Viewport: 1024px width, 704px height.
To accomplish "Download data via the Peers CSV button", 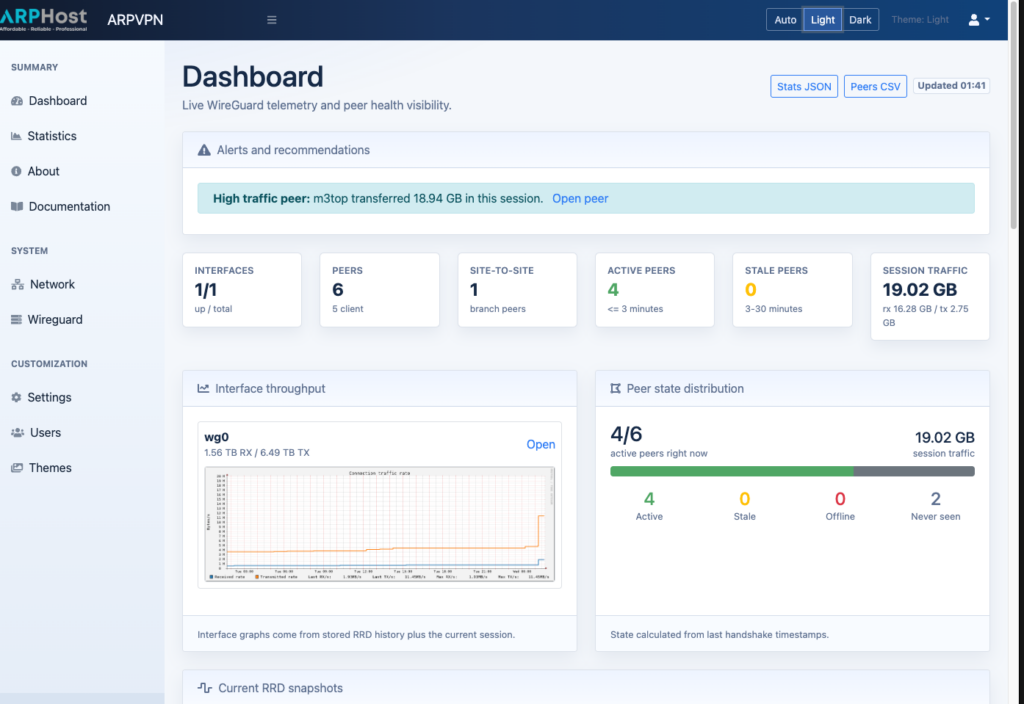I will [875, 86].
